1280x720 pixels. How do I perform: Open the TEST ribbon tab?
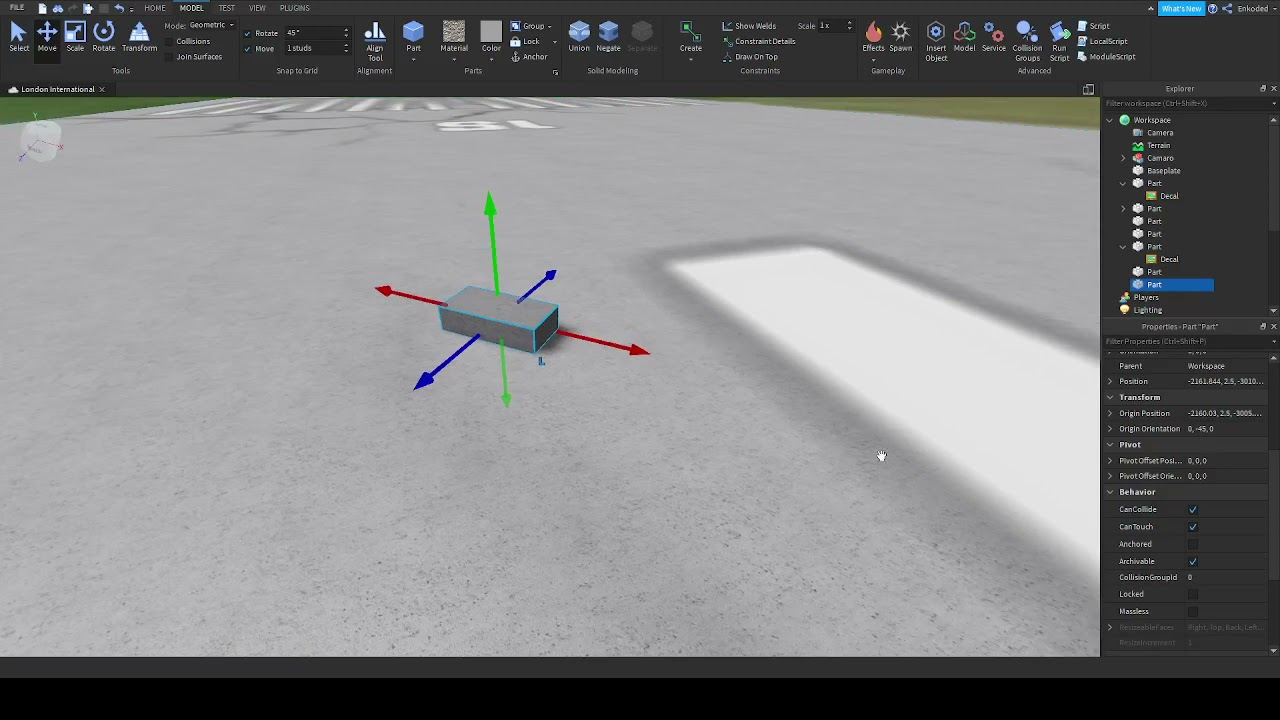(227, 8)
